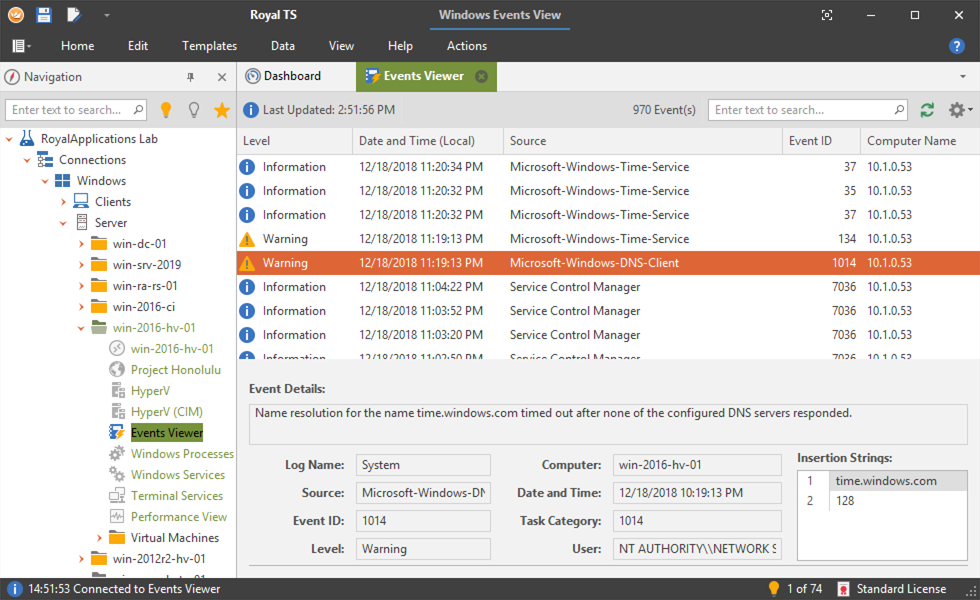
Task: Open the quick access toolbar dropdown arrow
Action: 106,16
